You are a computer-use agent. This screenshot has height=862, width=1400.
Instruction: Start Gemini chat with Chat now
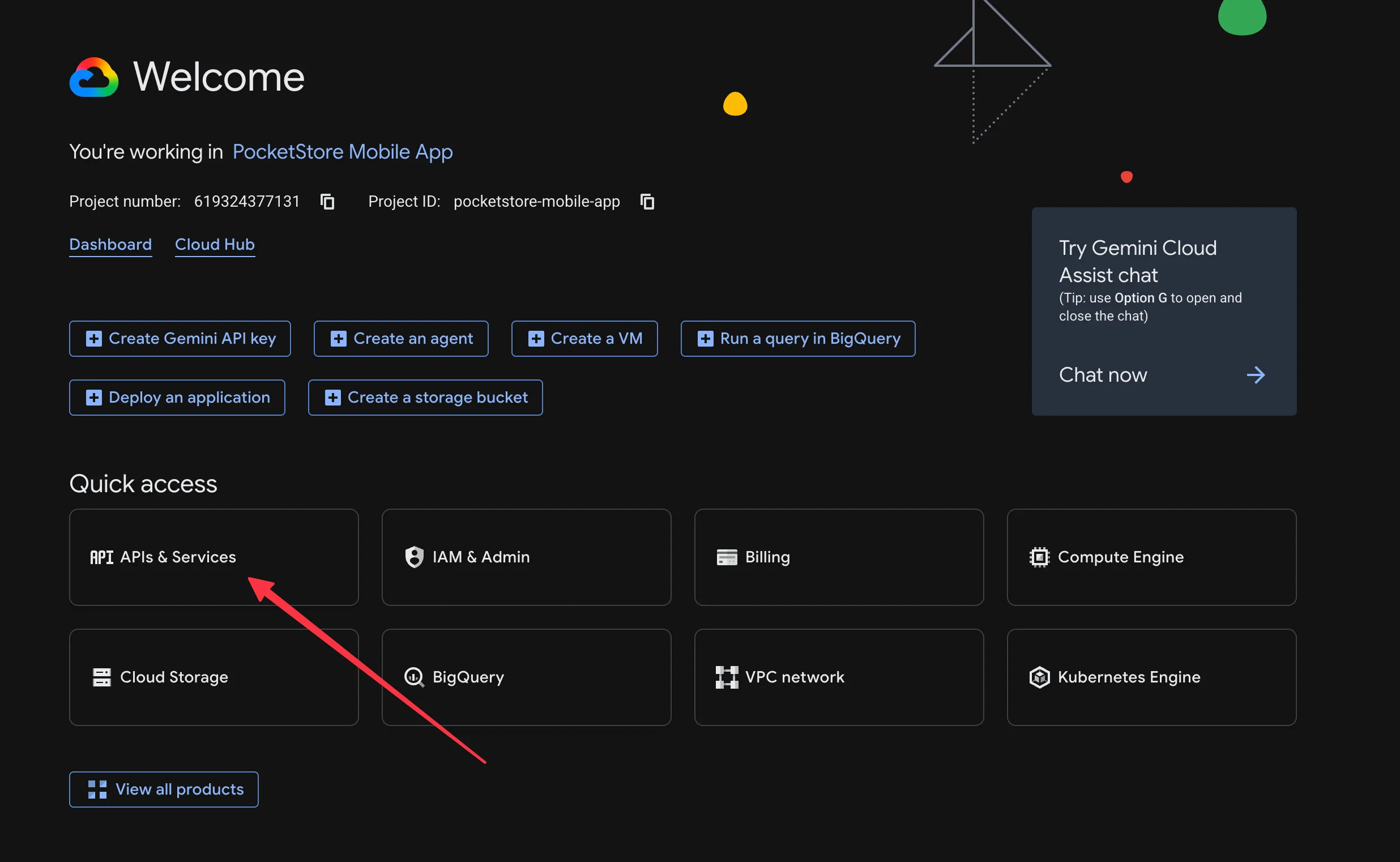1163,375
